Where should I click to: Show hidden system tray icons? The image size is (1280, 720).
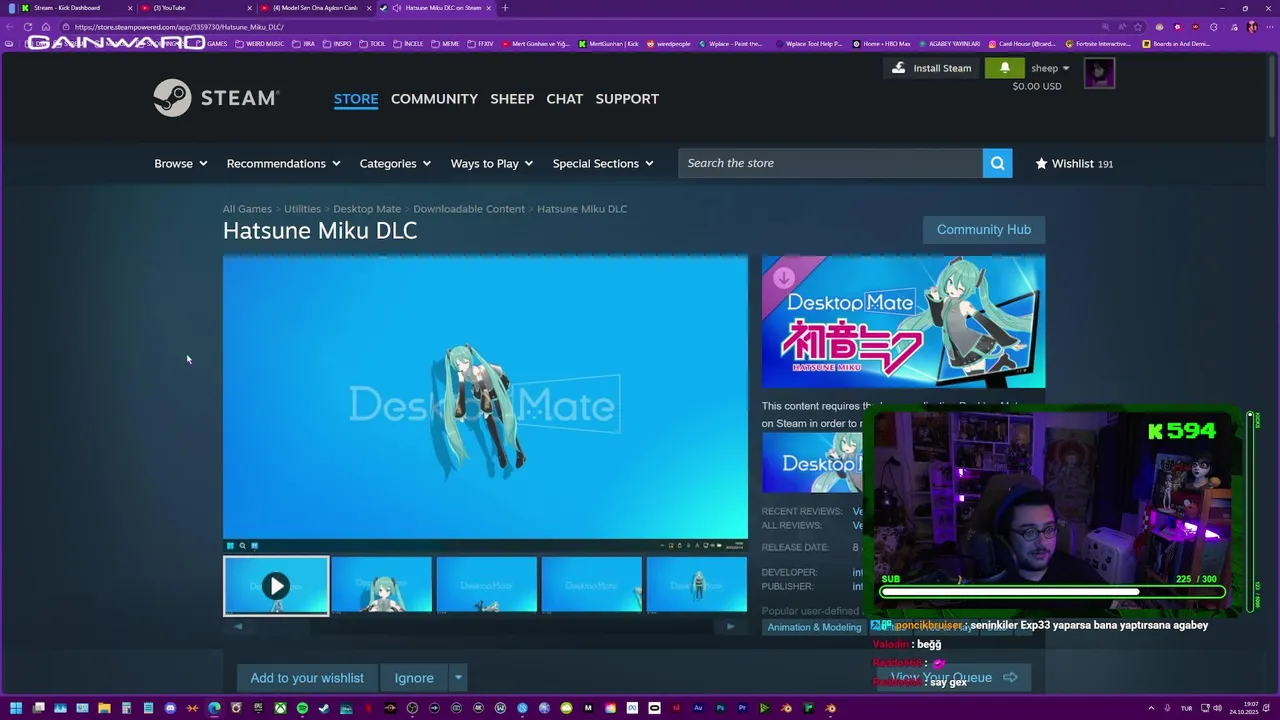point(1151,708)
